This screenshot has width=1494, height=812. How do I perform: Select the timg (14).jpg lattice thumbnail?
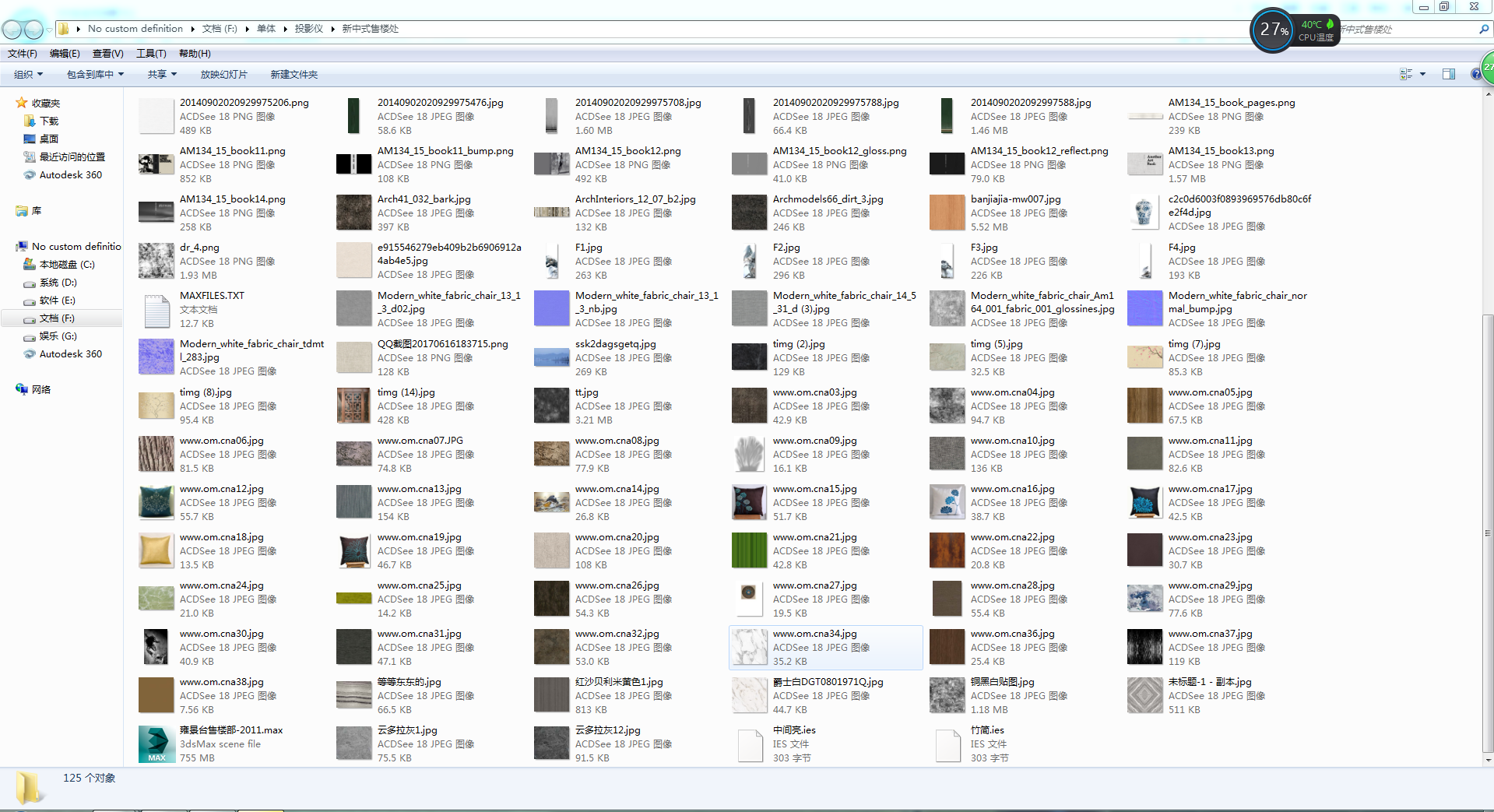354,406
